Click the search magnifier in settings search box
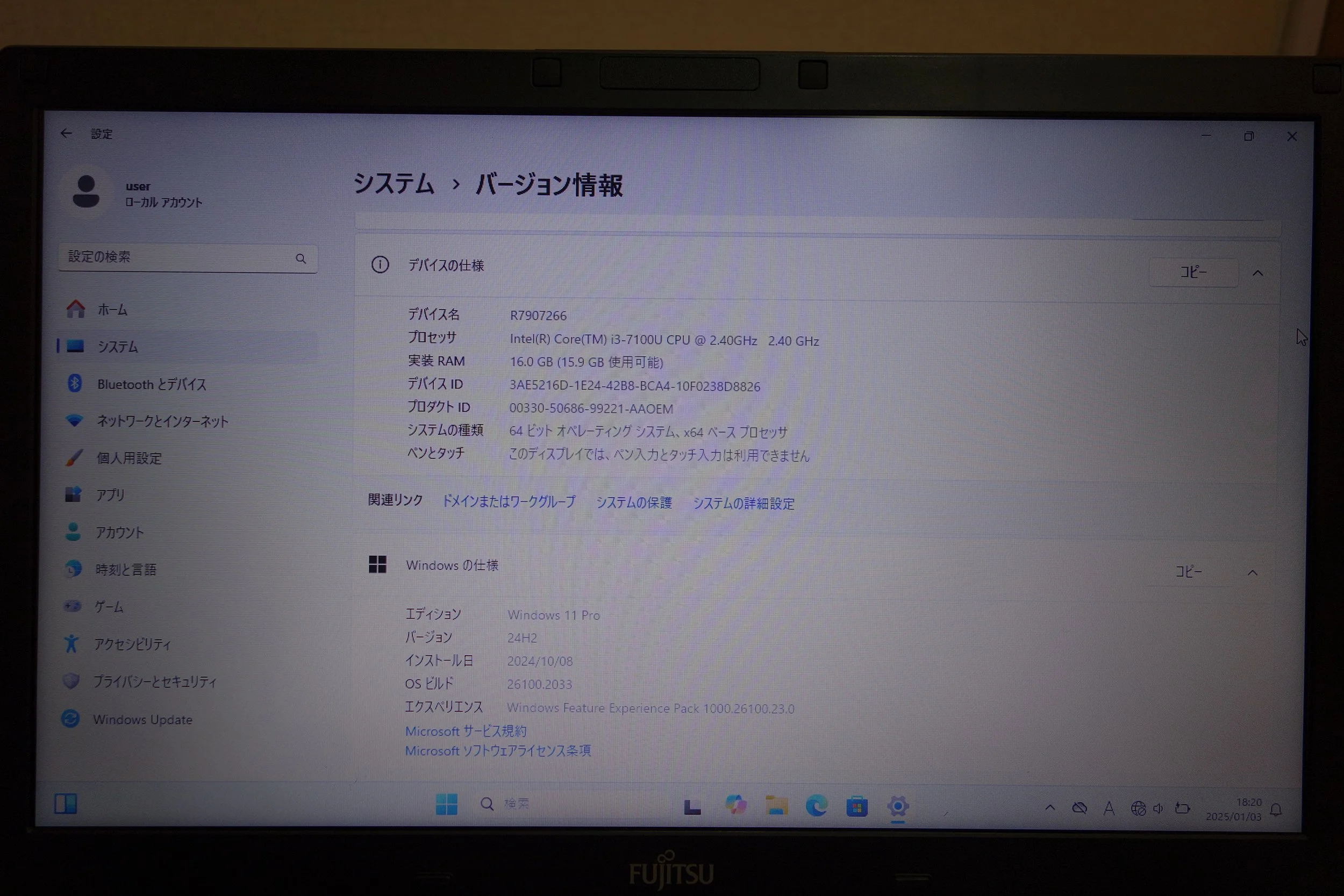The width and height of the screenshot is (1344, 896). click(301, 259)
